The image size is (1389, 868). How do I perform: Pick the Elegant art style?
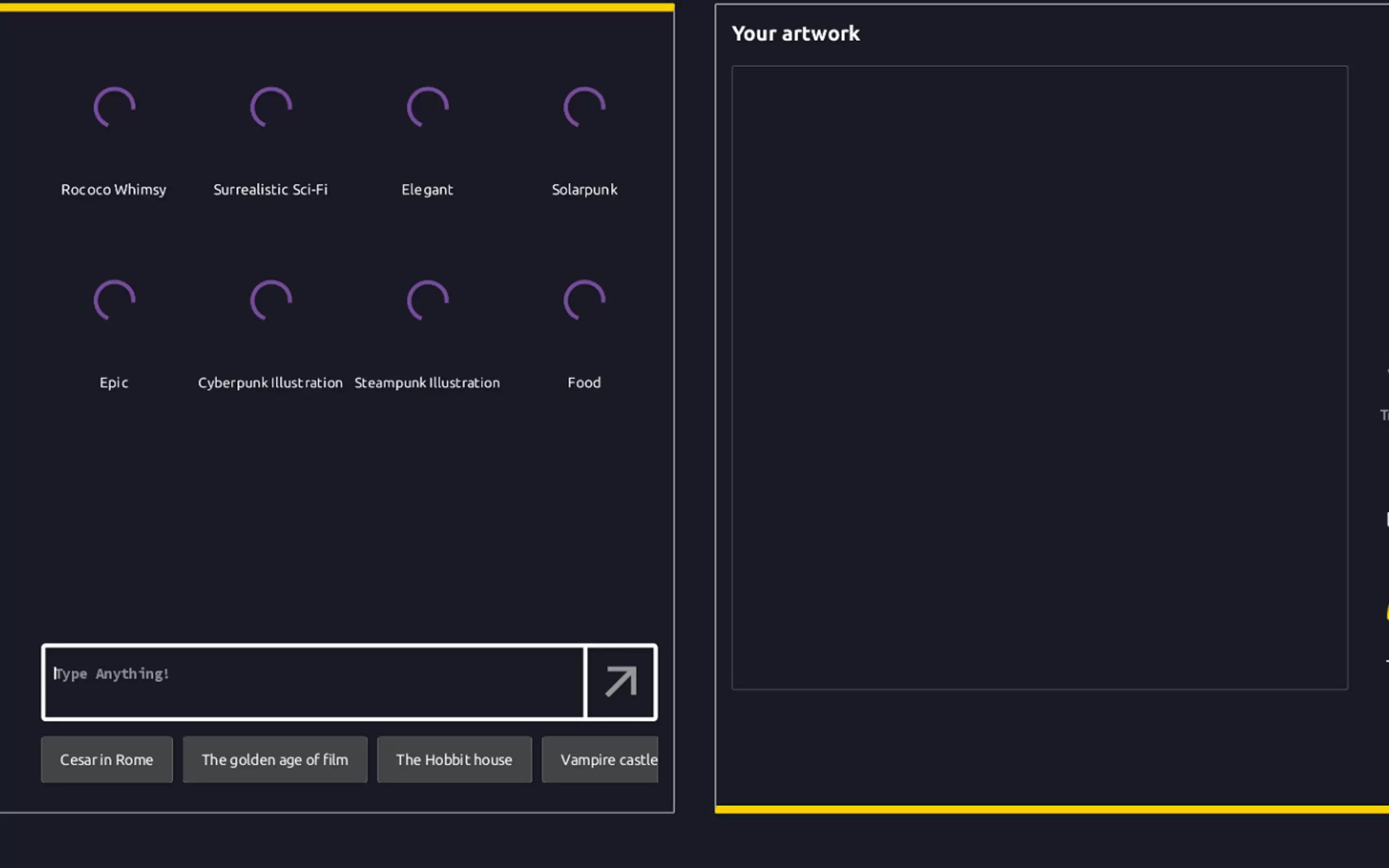coord(428,107)
